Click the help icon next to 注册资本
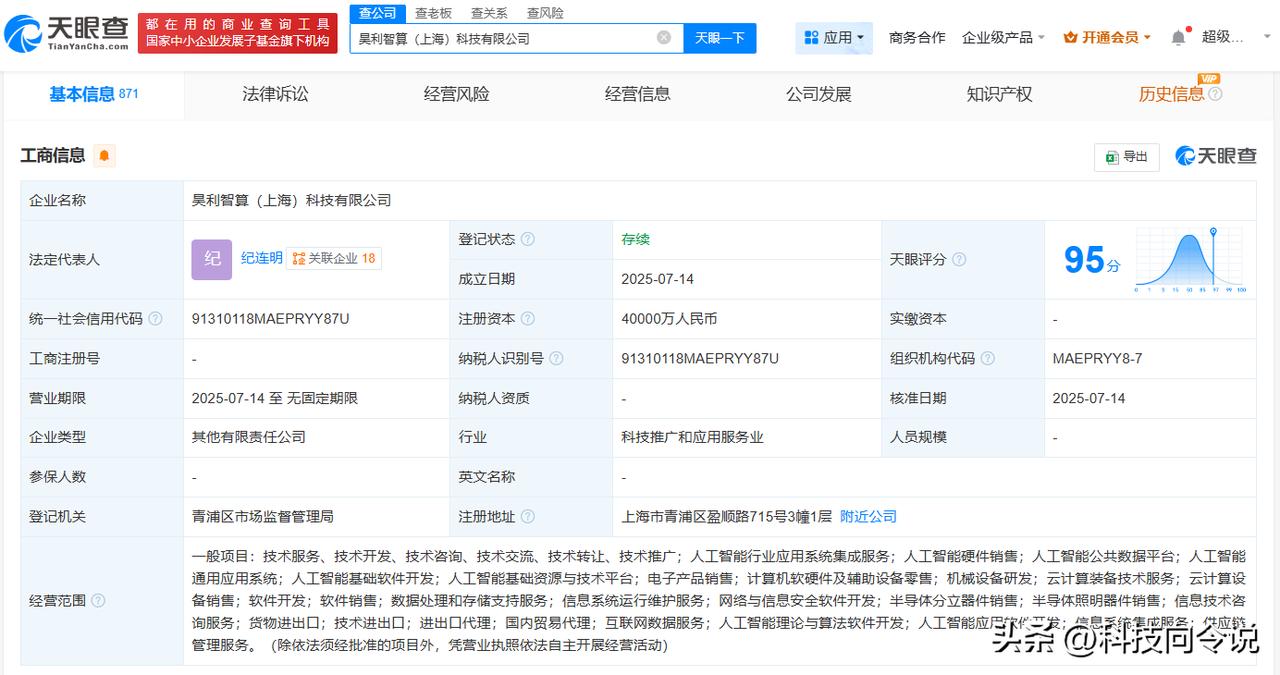 (527, 319)
